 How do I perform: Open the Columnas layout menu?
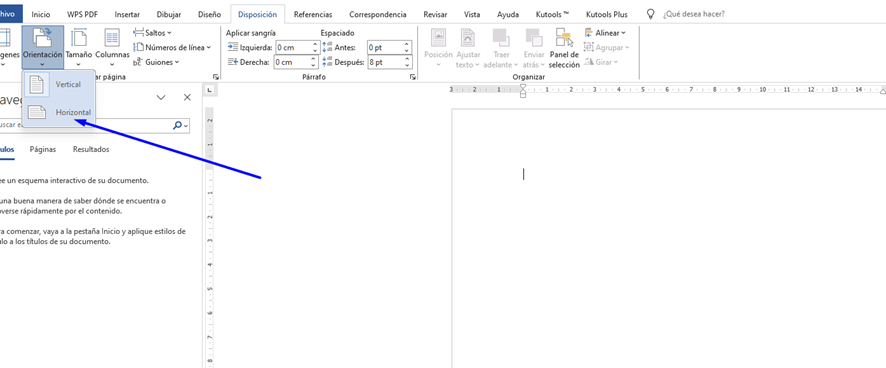(x=112, y=47)
